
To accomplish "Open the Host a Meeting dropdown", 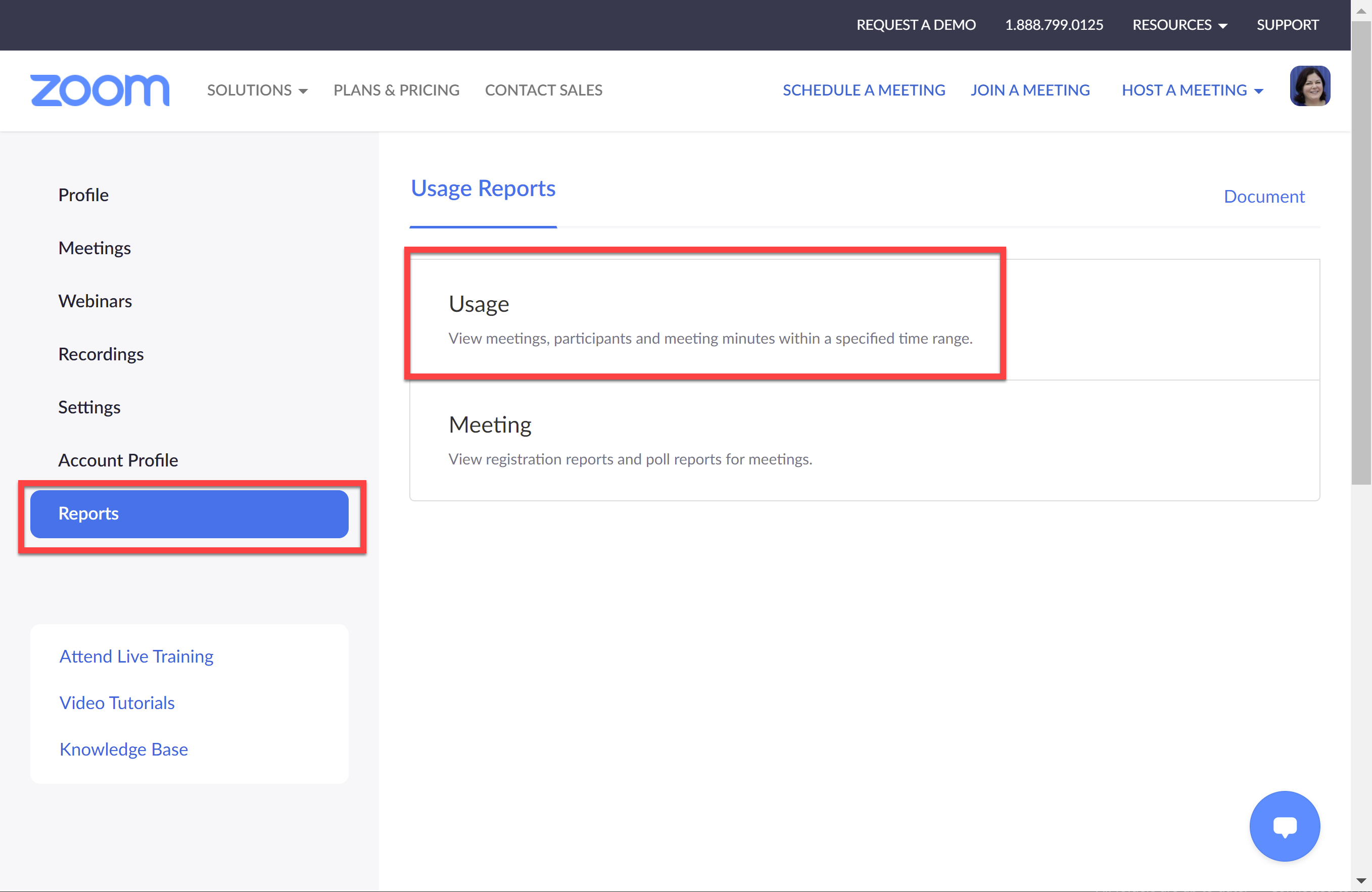I will click(1192, 90).
